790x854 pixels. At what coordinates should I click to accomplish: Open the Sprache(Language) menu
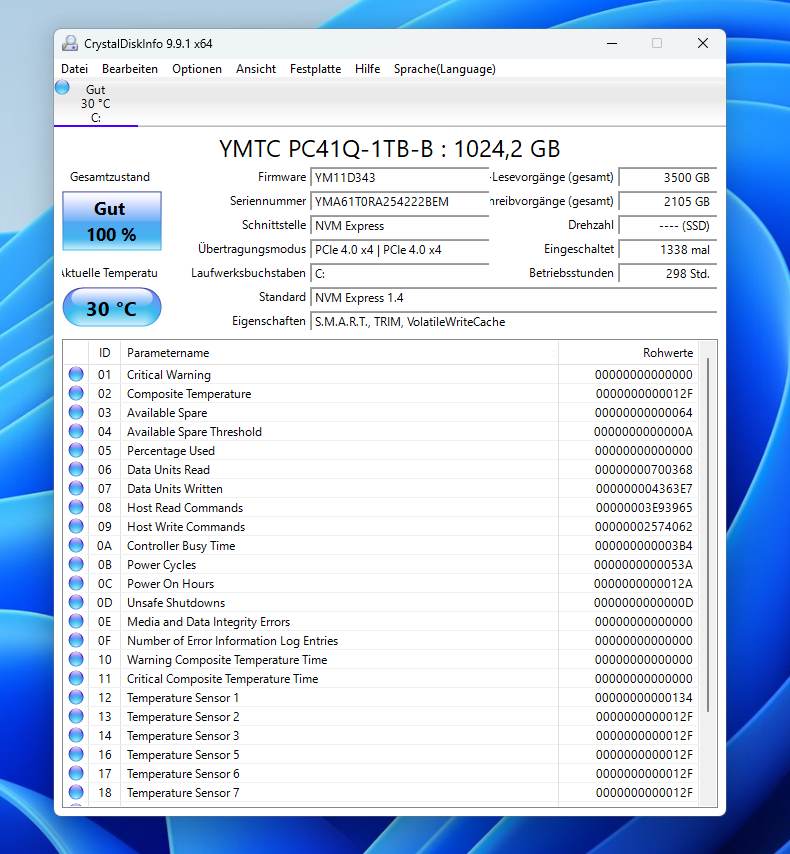(x=445, y=69)
